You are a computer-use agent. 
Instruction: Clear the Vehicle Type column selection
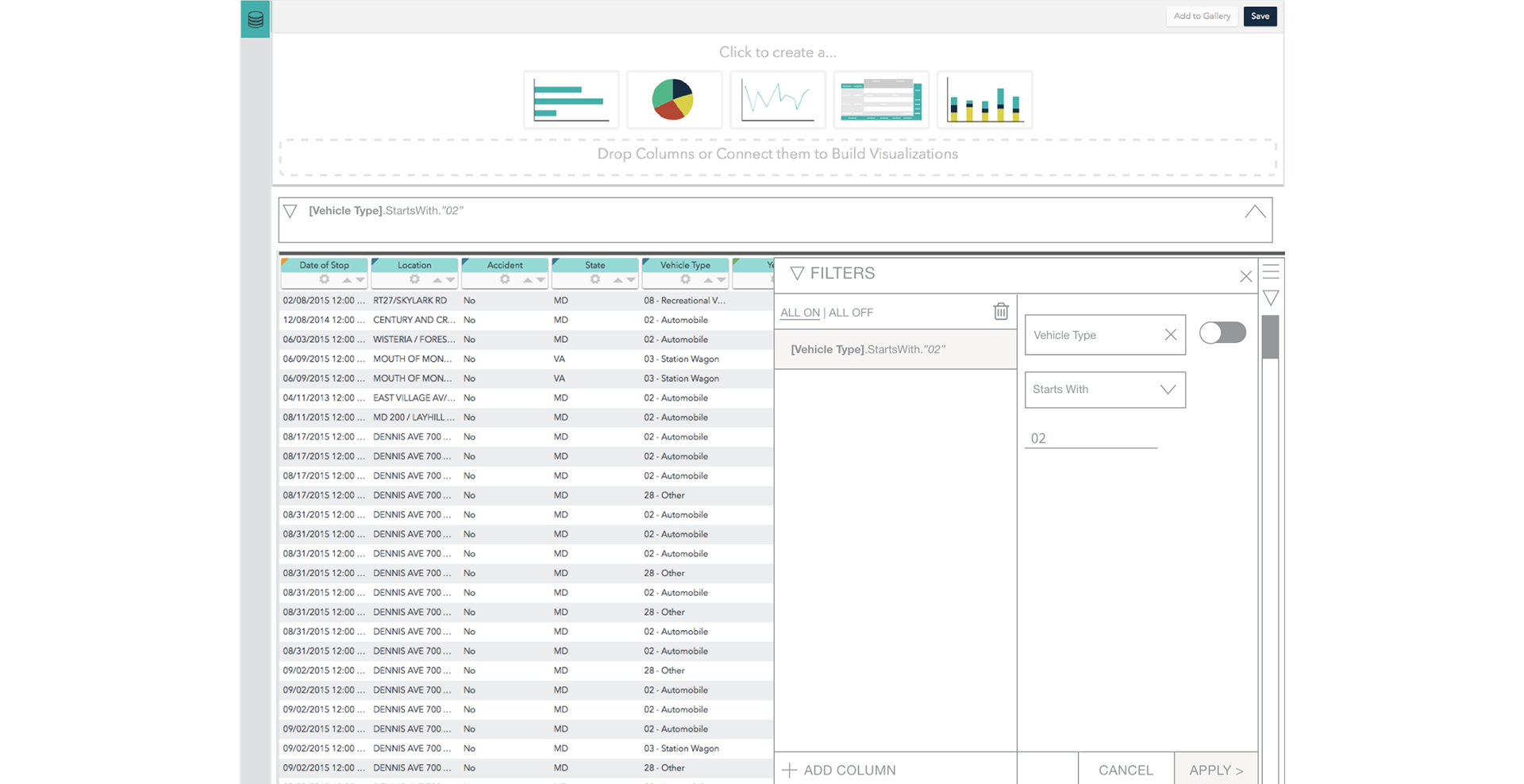click(x=1171, y=335)
